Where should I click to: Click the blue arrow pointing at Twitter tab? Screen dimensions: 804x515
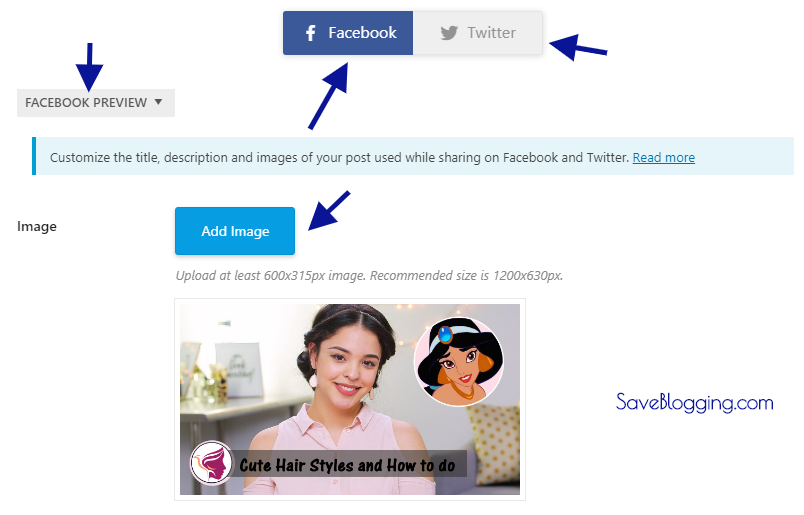pos(578,47)
